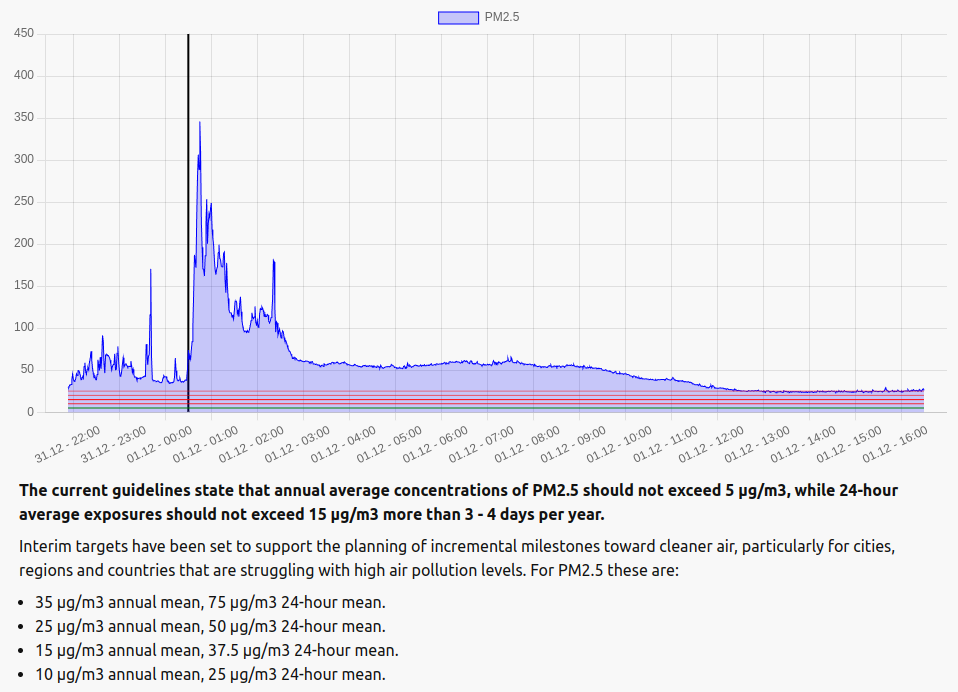Image resolution: width=958 pixels, height=692 pixels.
Task: Click the 01.12 - 13:00 x-axis label
Action: click(x=757, y=444)
